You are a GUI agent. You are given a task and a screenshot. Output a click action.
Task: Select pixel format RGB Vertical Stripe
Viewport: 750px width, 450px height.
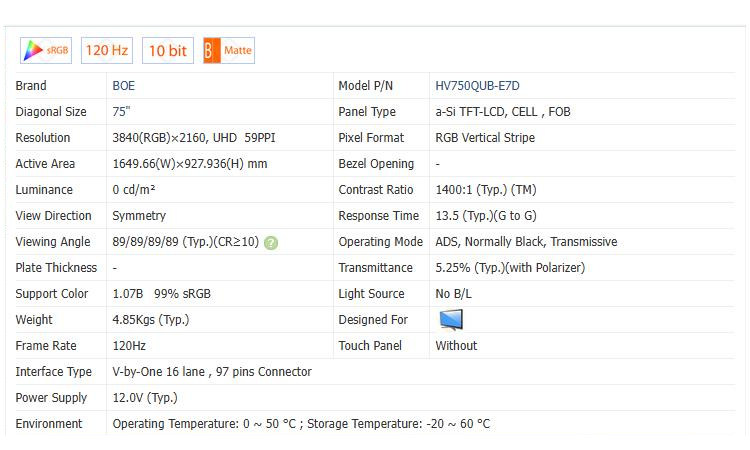485,138
